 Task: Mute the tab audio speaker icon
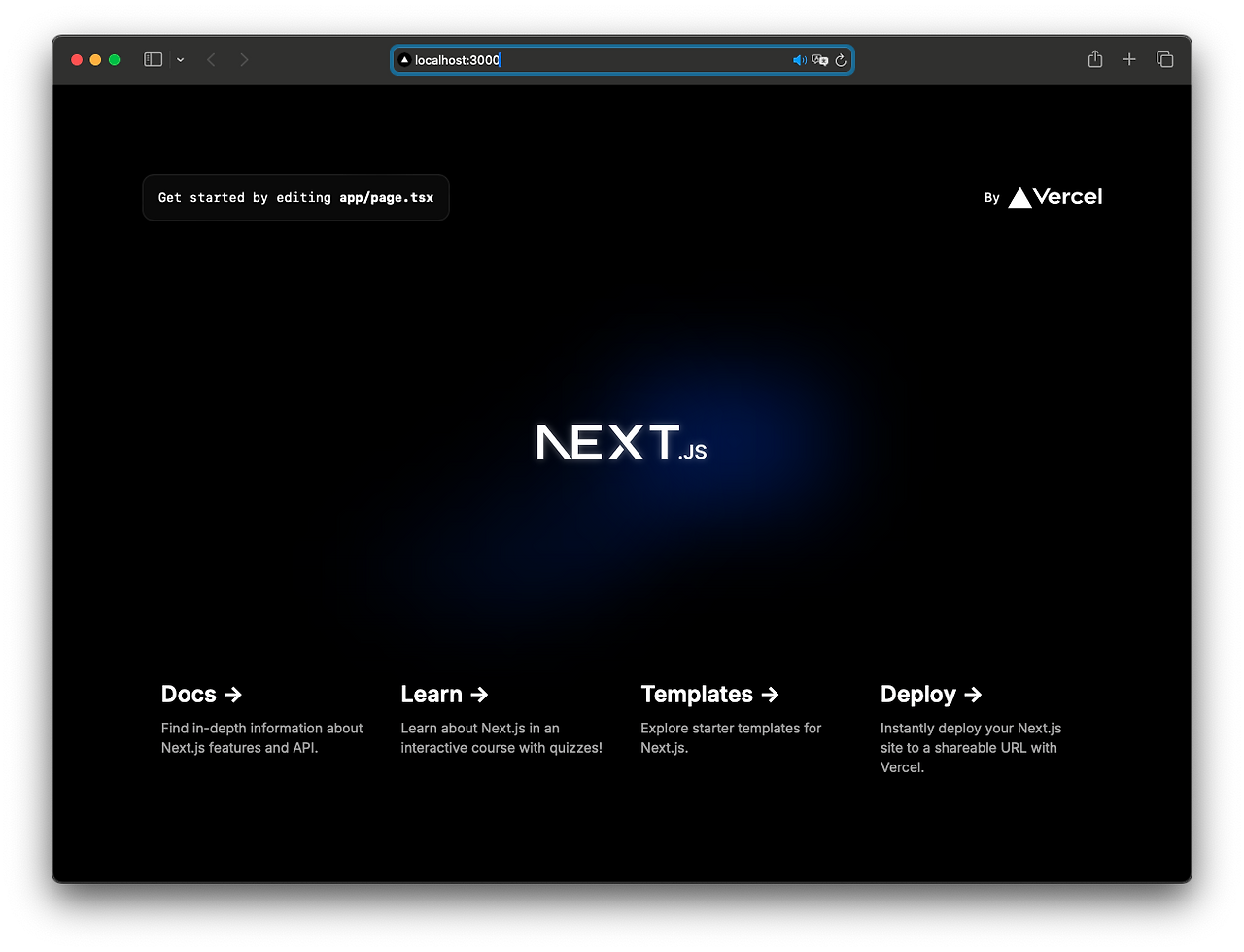pyautogui.click(x=799, y=60)
